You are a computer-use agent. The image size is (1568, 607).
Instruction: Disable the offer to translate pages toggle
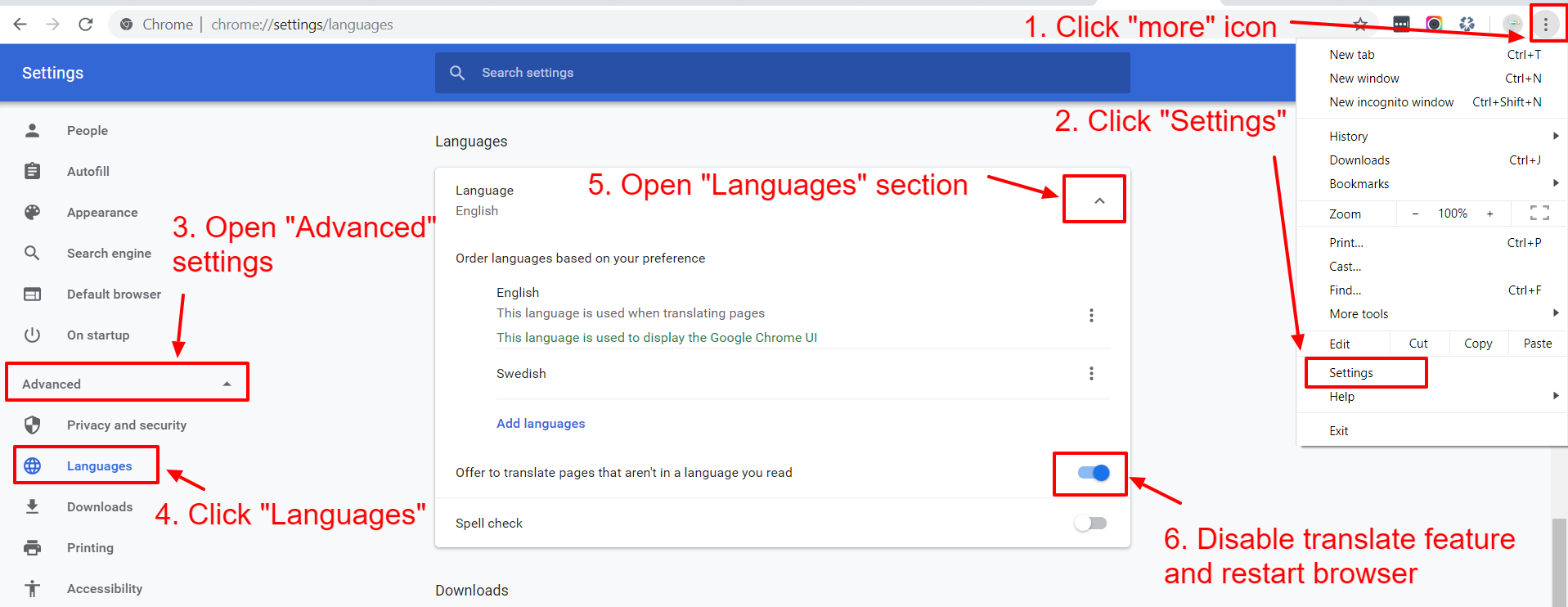(1093, 473)
